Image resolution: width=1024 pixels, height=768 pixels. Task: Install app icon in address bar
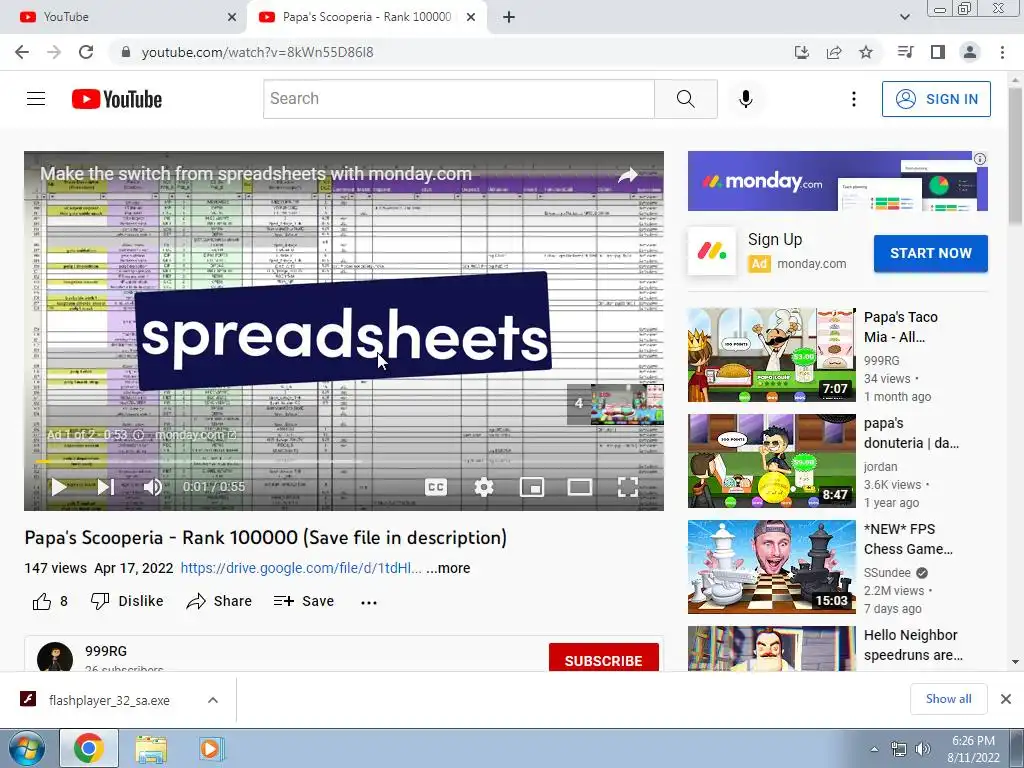[x=801, y=52]
